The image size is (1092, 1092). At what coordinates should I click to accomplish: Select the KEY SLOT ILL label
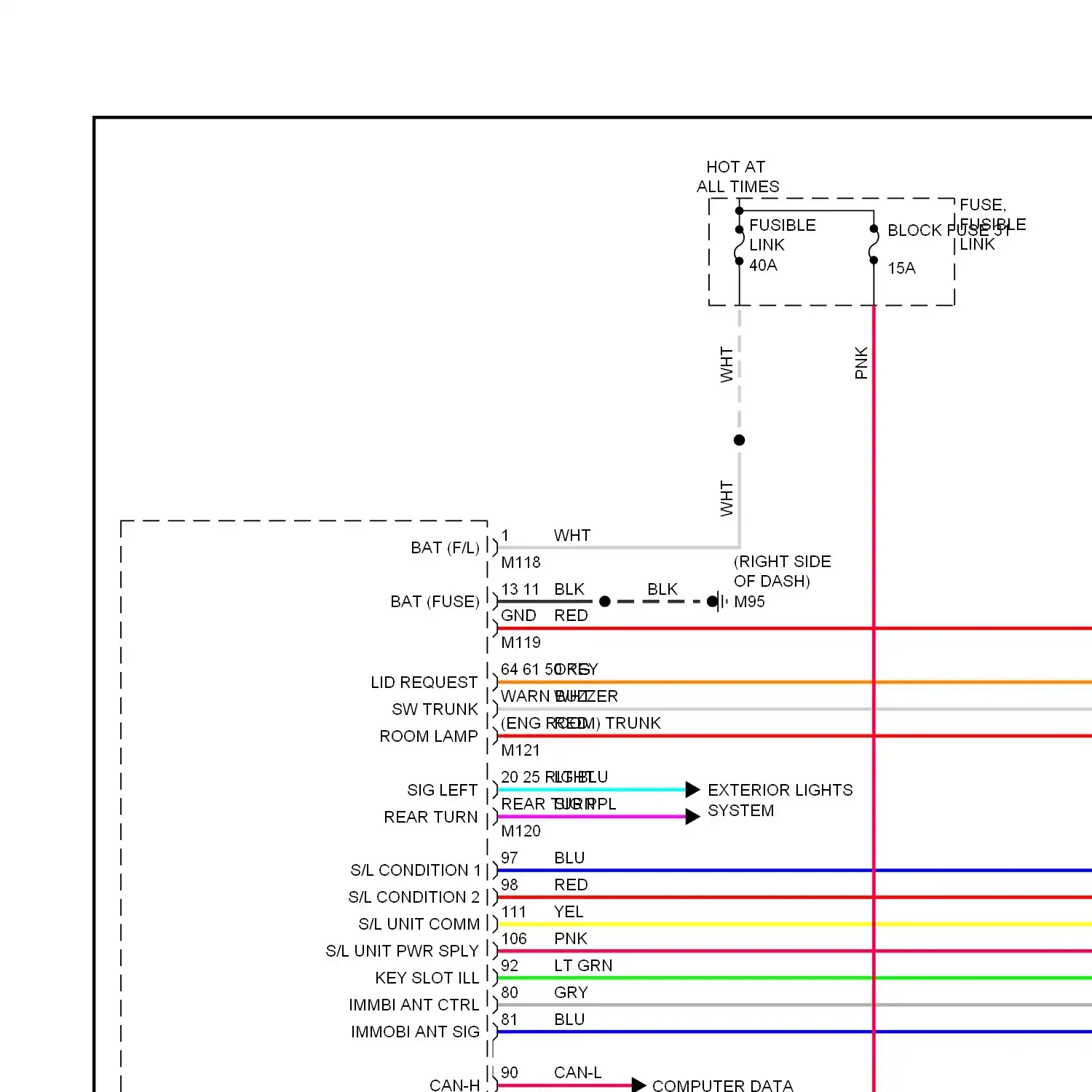pyautogui.click(x=427, y=978)
